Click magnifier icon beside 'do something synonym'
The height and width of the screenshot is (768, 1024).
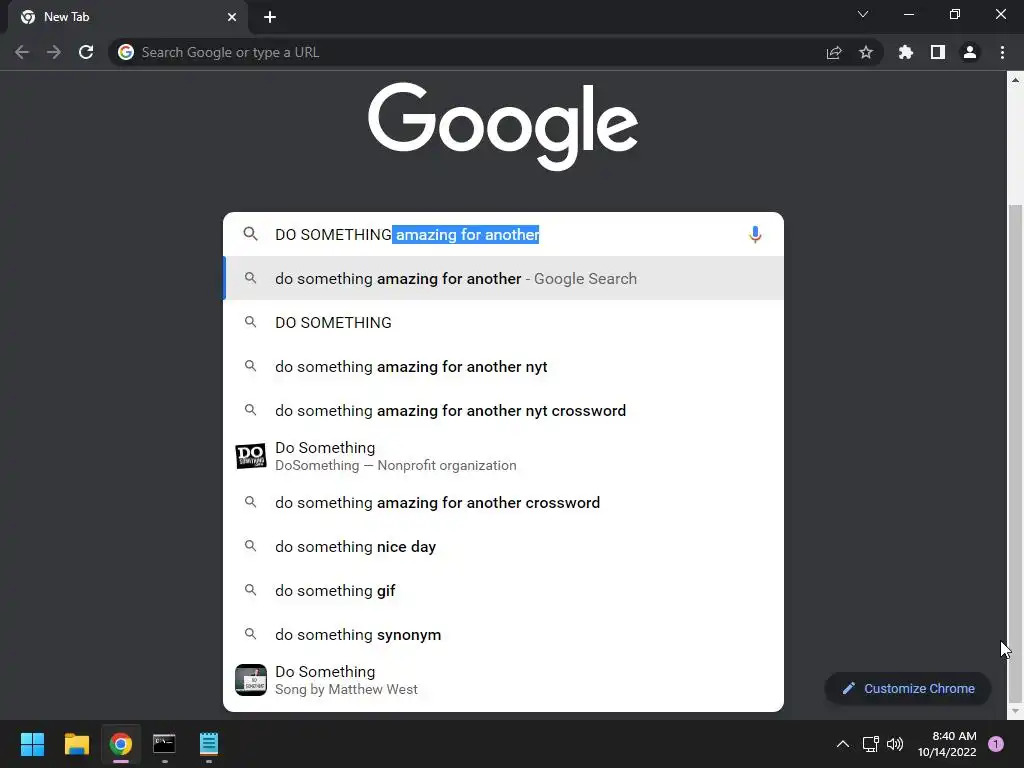point(250,633)
